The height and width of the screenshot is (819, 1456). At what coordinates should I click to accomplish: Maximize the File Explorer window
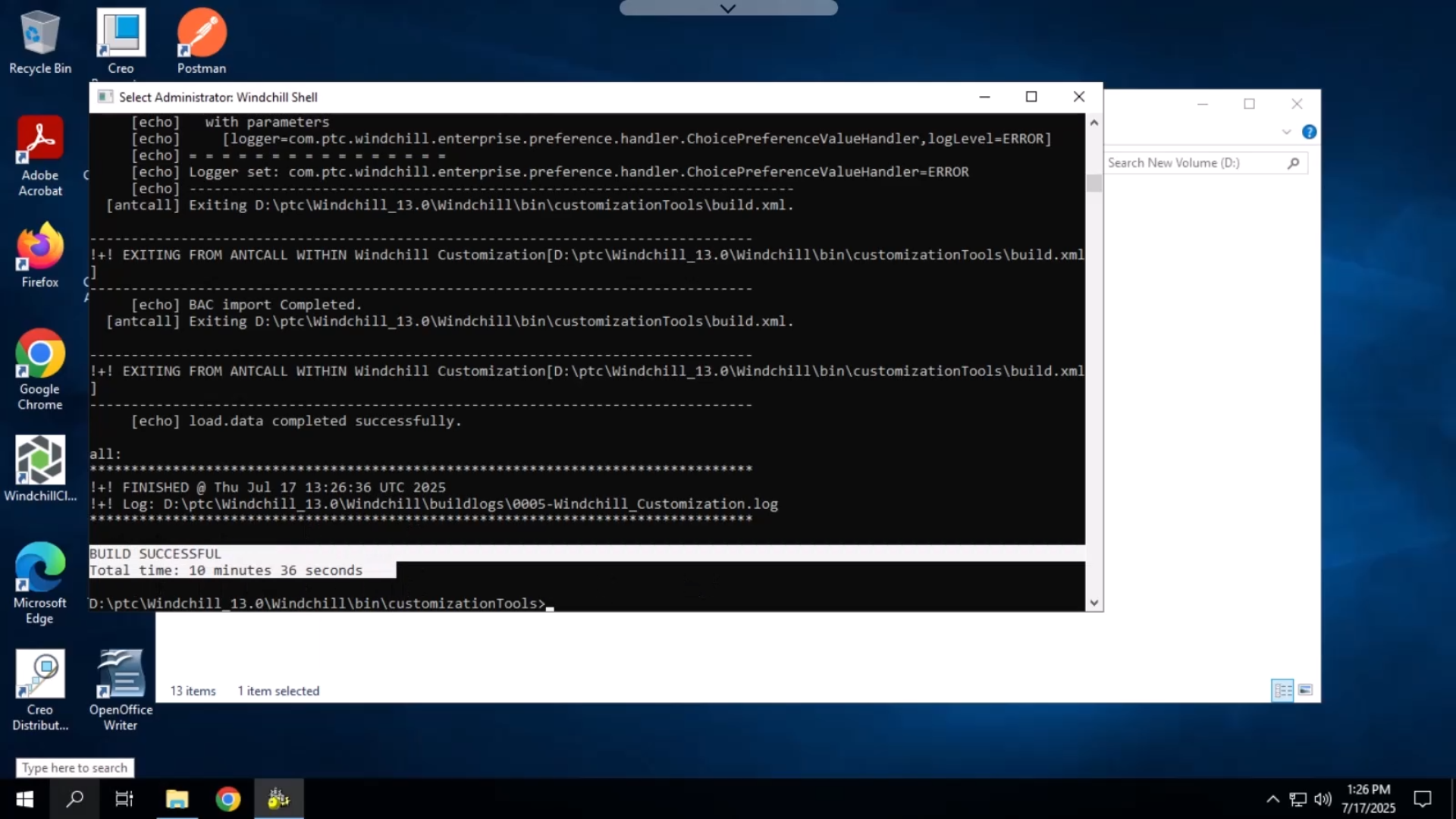pyautogui.click(x=1250, y=104)
